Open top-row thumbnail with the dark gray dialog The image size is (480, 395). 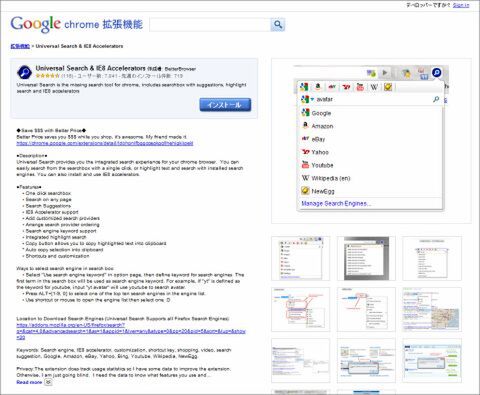pyautogui.click(x=366, y=258)
